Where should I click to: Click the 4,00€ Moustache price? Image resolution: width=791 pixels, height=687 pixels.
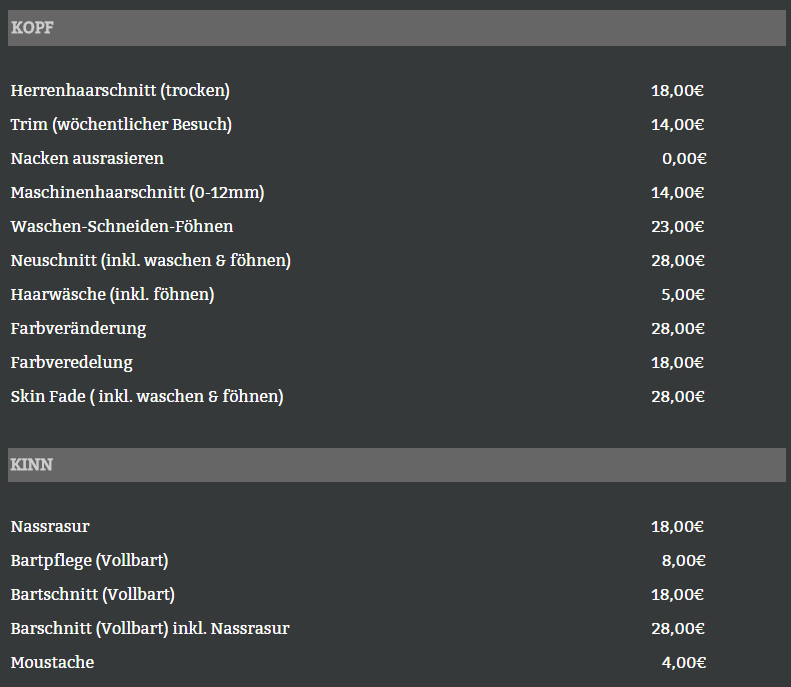point(684,663)
